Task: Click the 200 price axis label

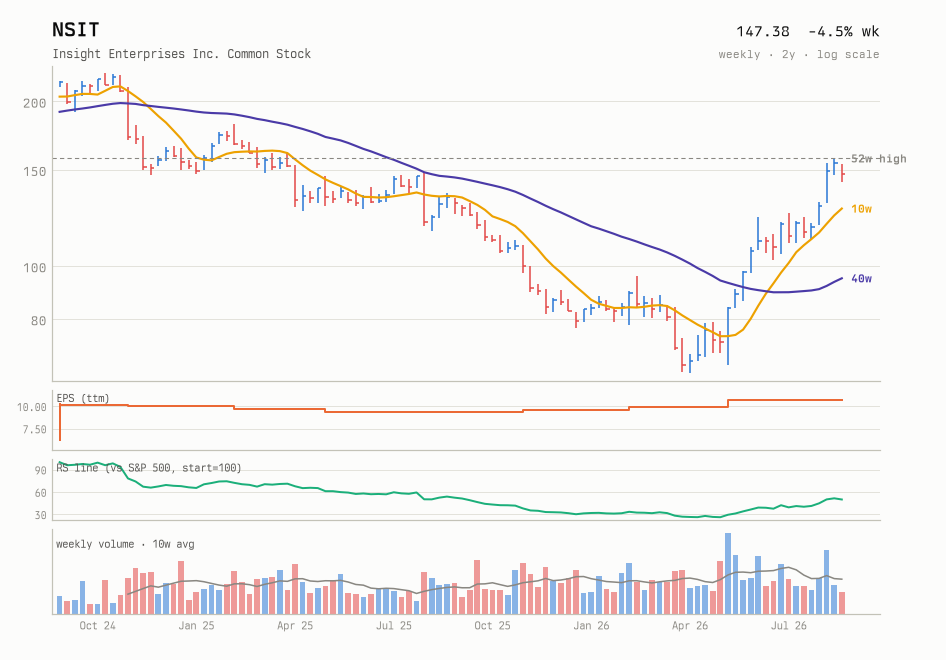Action: [34, 103]
